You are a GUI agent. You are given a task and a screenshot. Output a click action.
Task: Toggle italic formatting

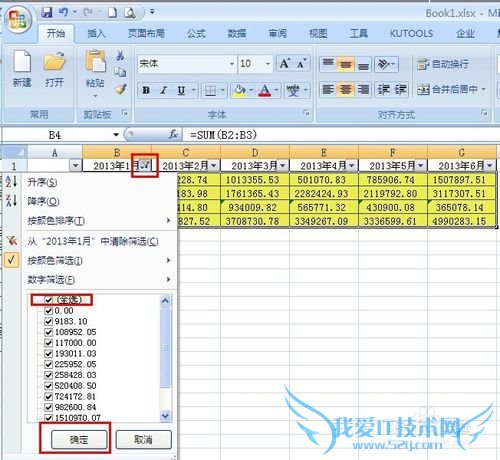[163, 90]
